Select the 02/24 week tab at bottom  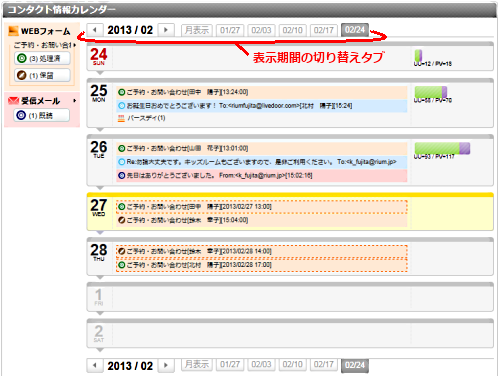[x=355, y=365]
